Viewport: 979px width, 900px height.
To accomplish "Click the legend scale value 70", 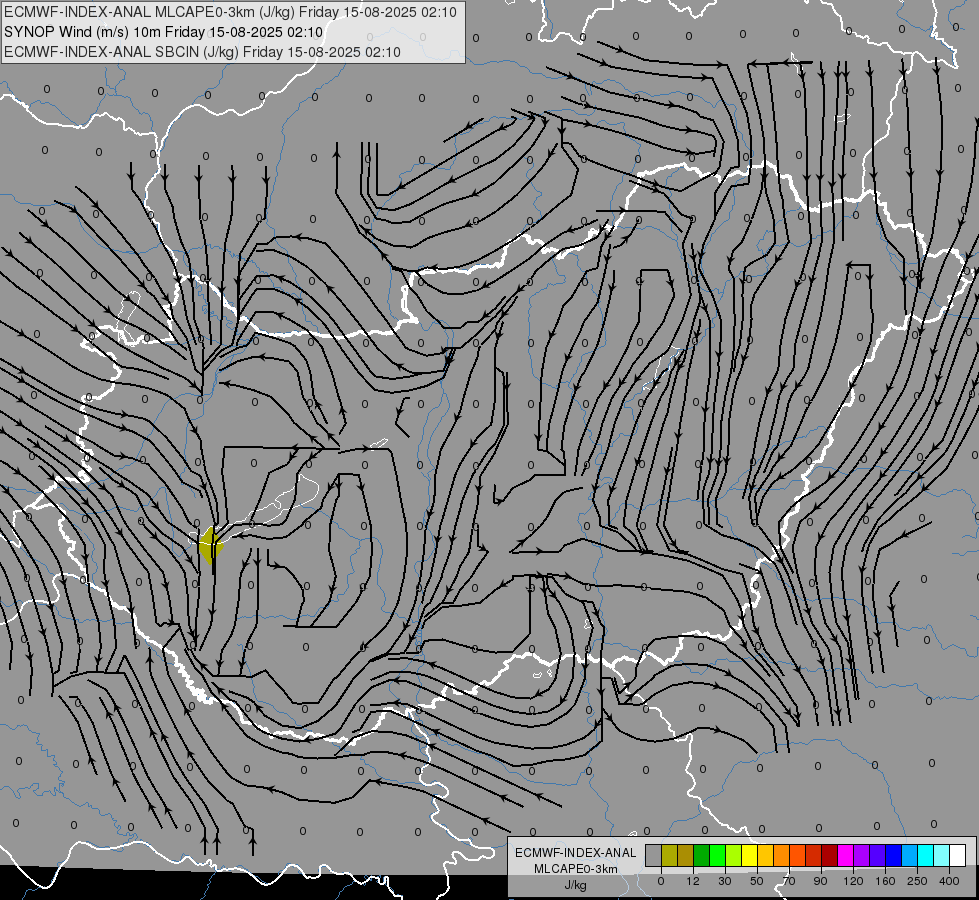I will click(x=789, y=881).
